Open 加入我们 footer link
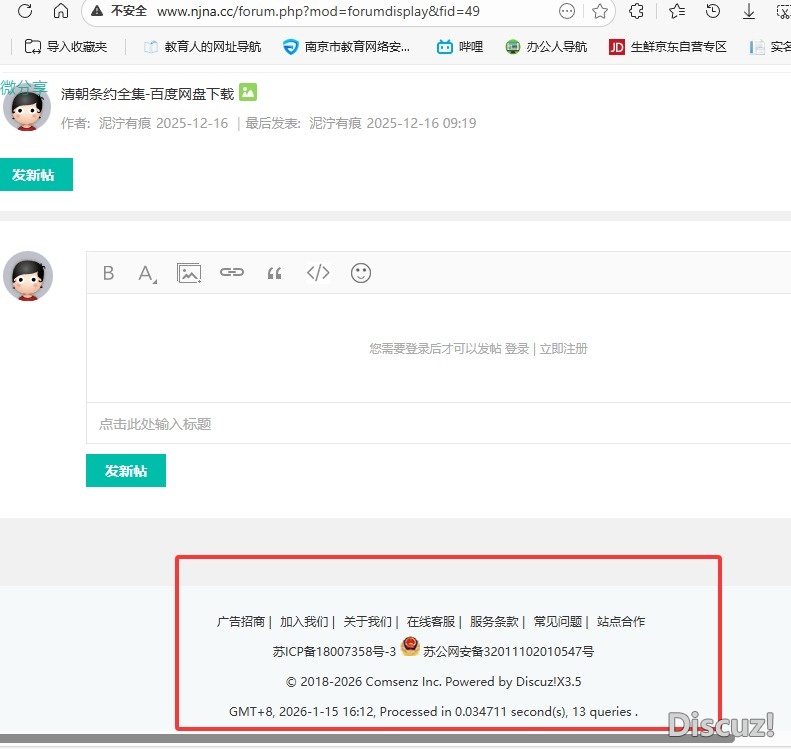This screenshot has width=791, height=749. click(304, 621)
